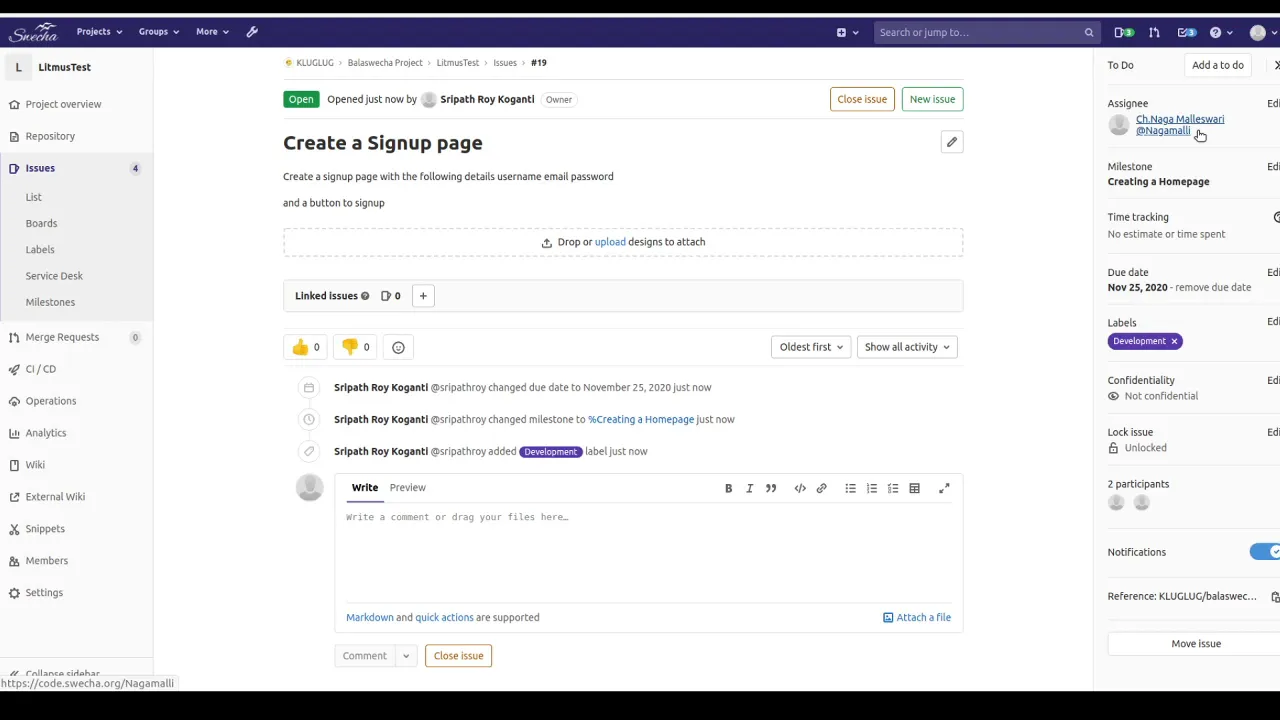The height and width of the screenshot is (720, 1280).
Task: Open the Show all activity filter
Action: [907, 347]
